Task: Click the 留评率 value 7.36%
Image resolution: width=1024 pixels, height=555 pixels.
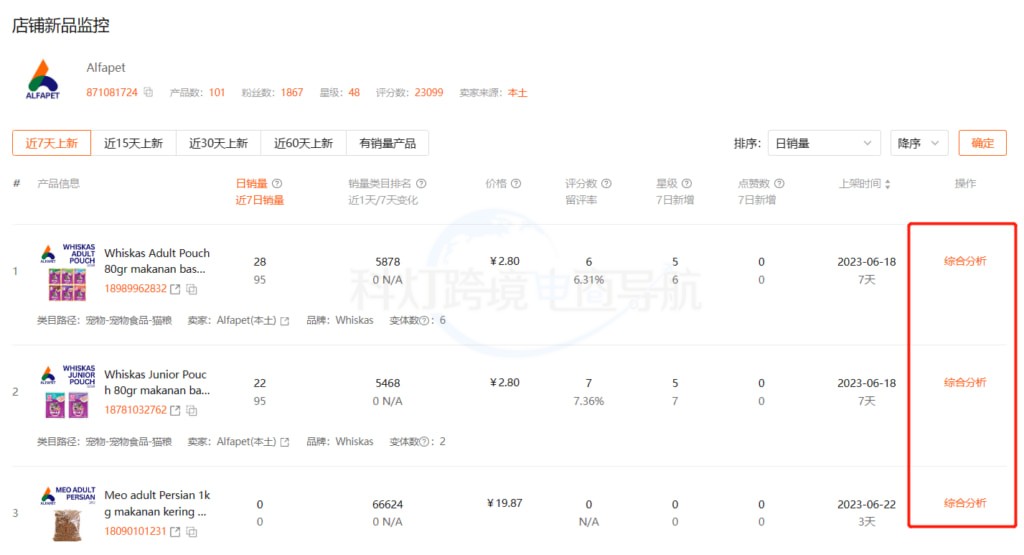Action: tap(588, 401)
